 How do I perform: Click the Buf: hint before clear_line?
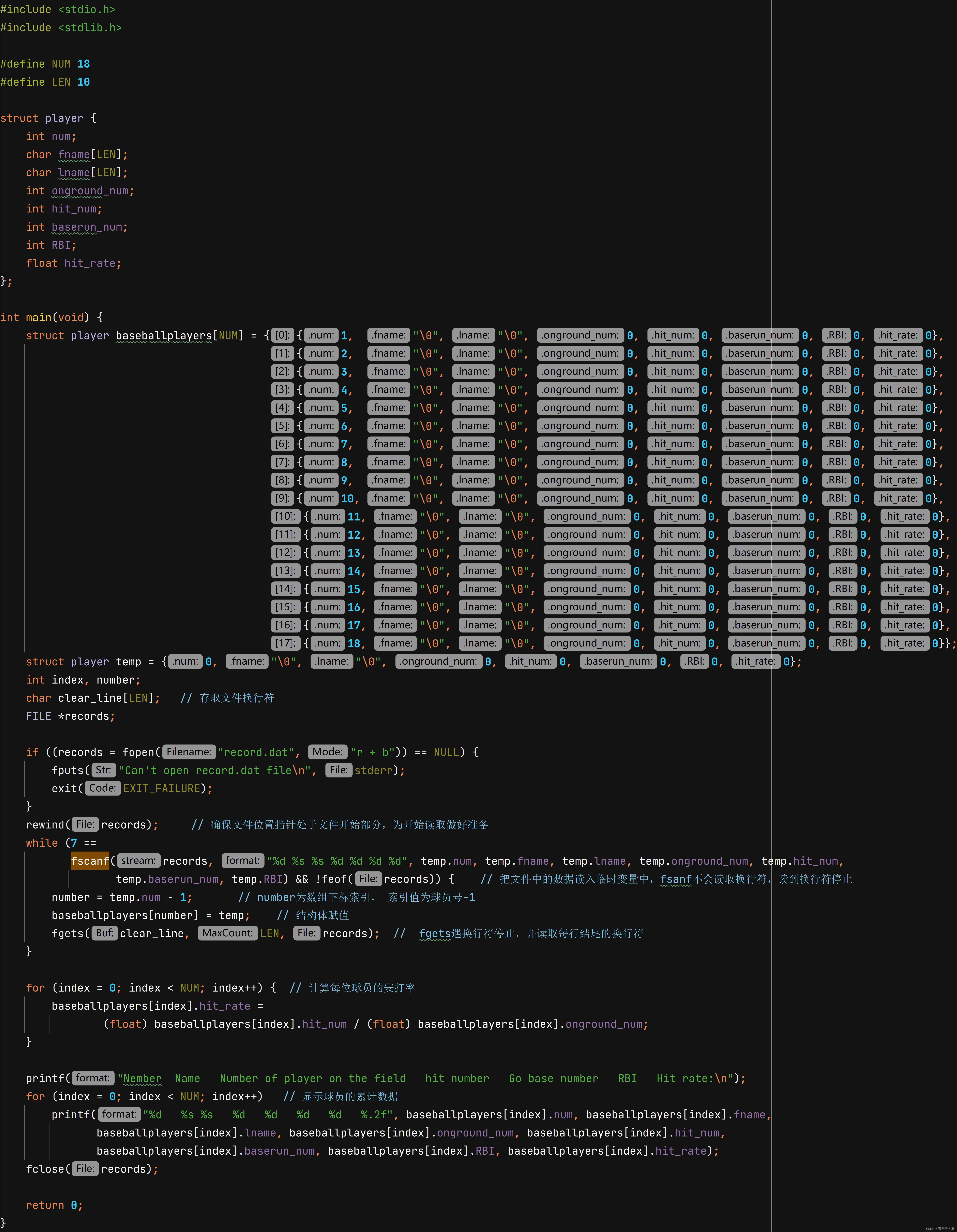click(104, 933)
